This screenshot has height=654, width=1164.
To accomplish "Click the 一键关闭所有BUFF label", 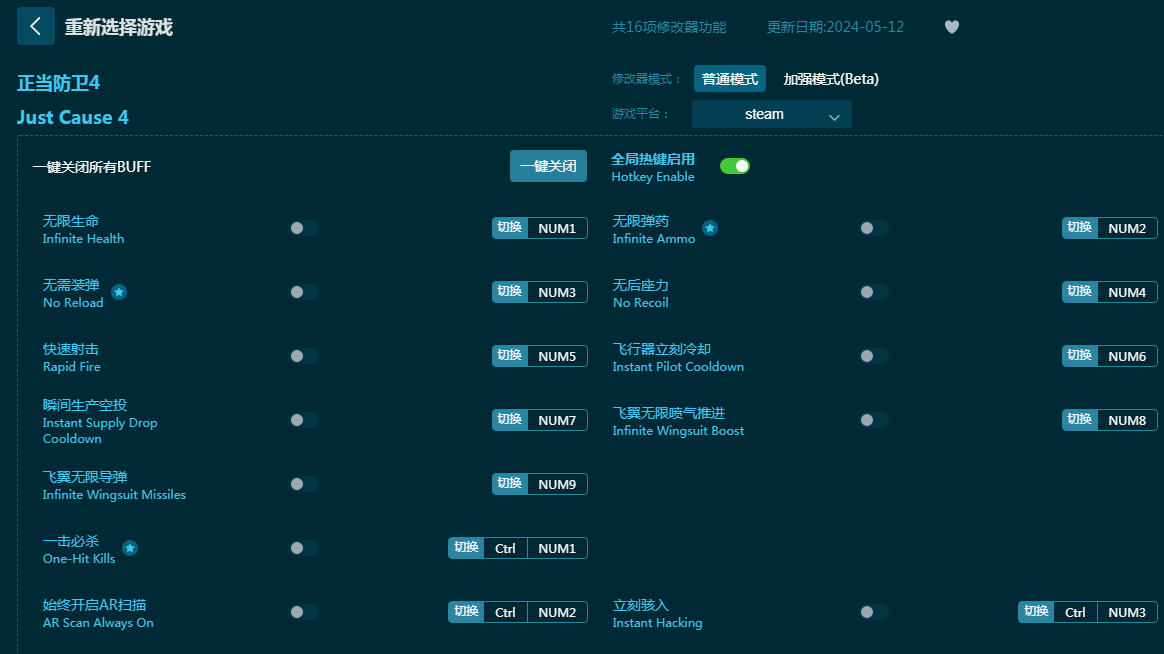I will click(x=92, y=167).
